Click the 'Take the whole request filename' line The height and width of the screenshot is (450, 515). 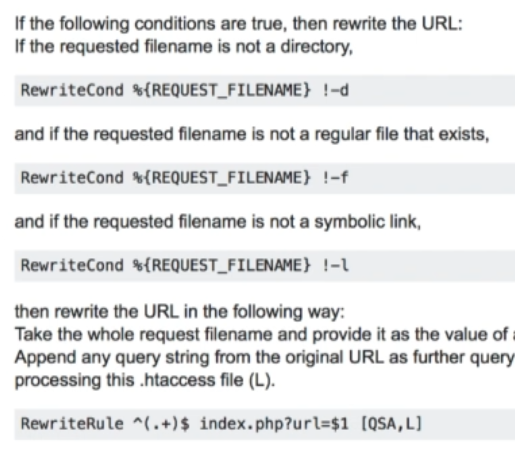coord(265,335)
